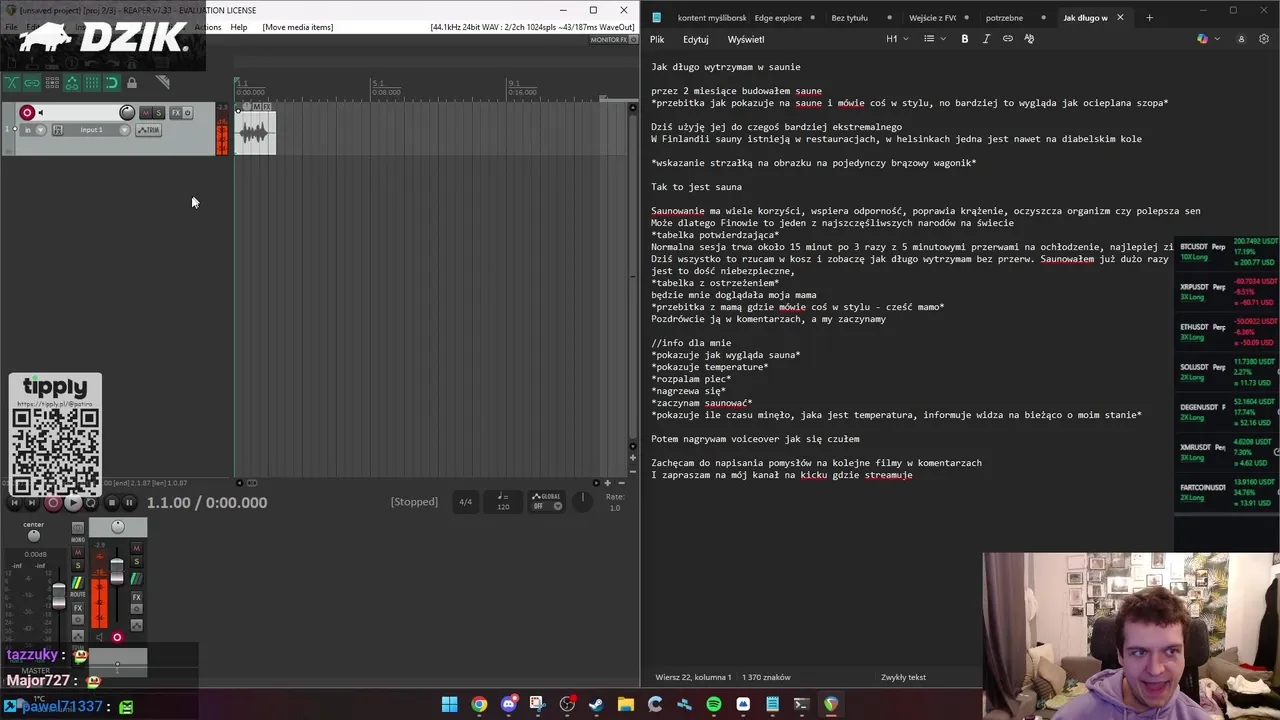Viewport: 1280px width, 720px height.
Task: Toggle transport repeat button
Action: pos(91,503)
